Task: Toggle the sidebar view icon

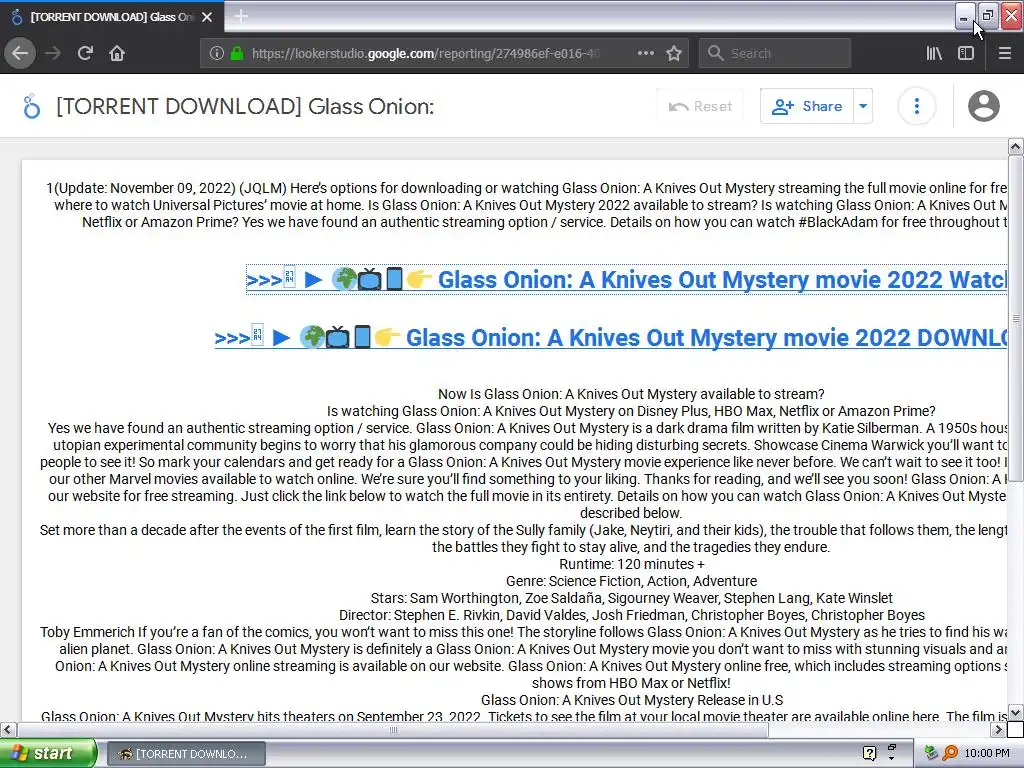Action: tap(966, 54)
